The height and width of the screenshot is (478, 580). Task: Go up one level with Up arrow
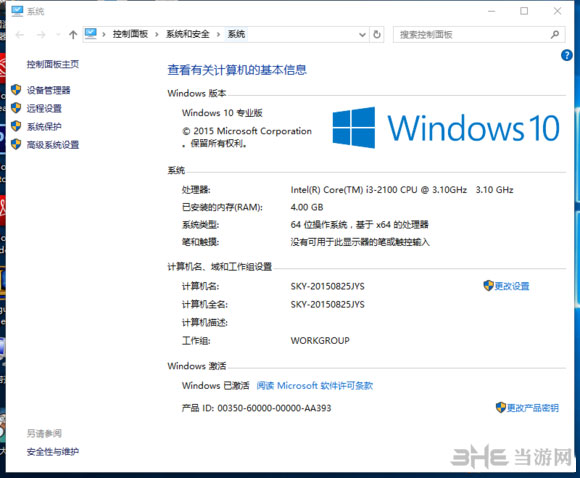73,35
